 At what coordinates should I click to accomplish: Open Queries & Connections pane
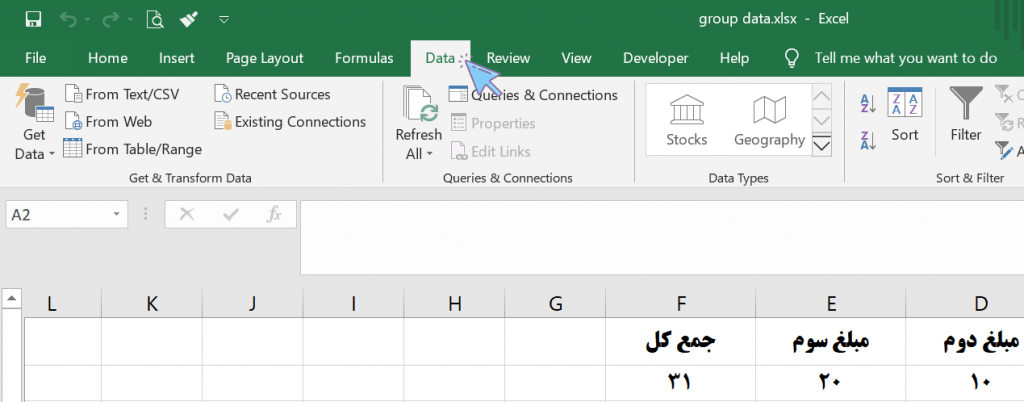pyautogui.click(x=533, y=95)
